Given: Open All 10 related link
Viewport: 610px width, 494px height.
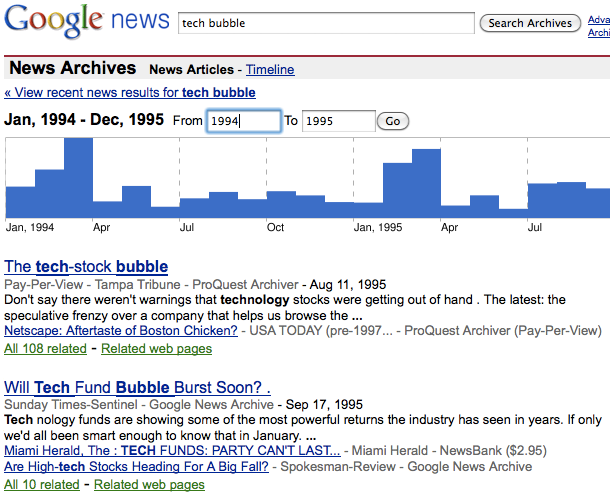Looking at the screenshot, I should click(x=42, y=485).
